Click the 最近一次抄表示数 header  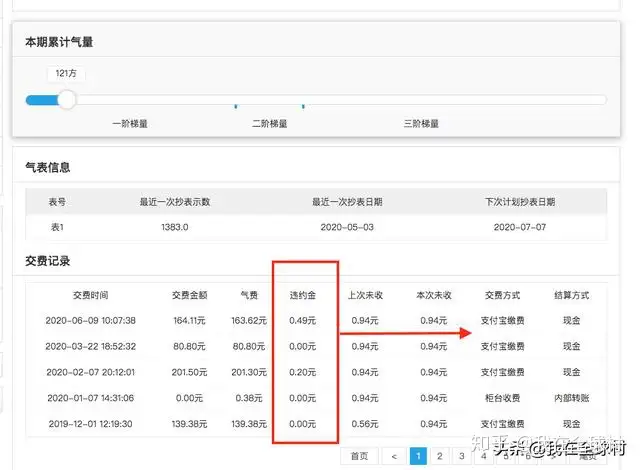click(x=175, y=202)
